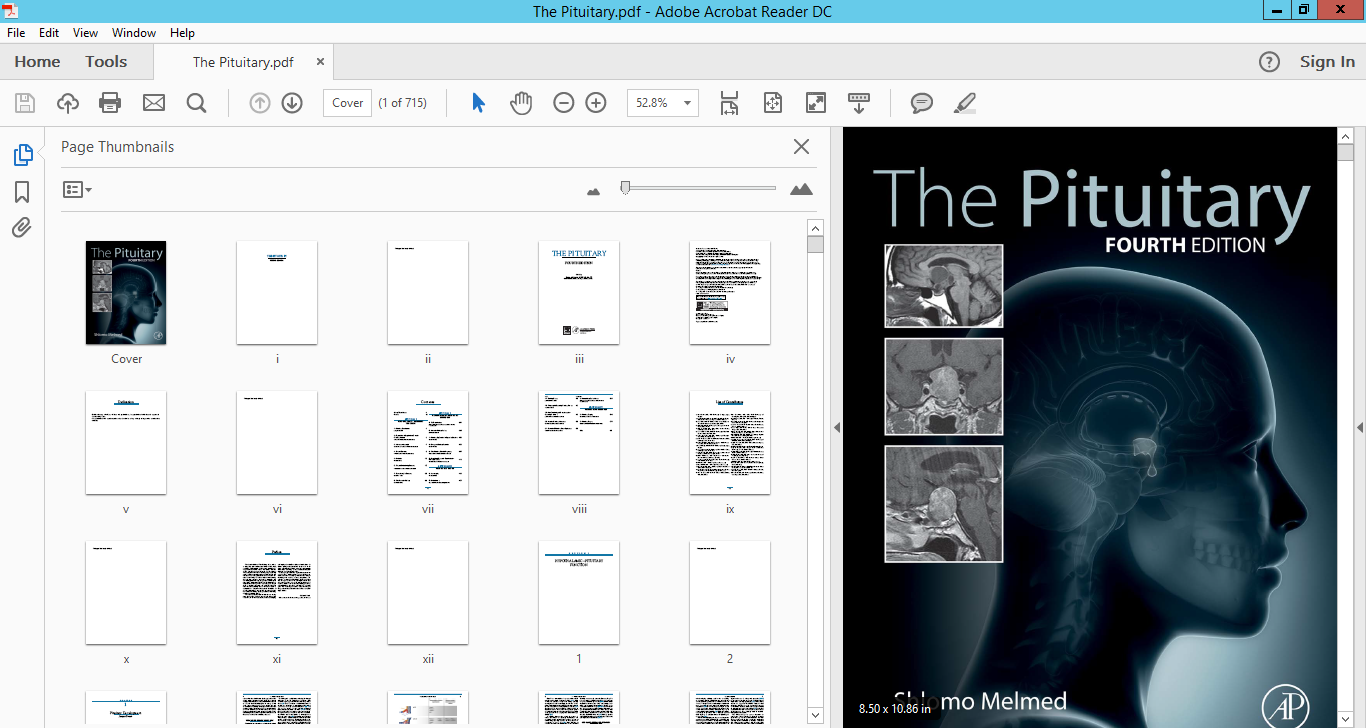Click the Sign In link
The image size is (1366, 728).
click(1327, 62)
